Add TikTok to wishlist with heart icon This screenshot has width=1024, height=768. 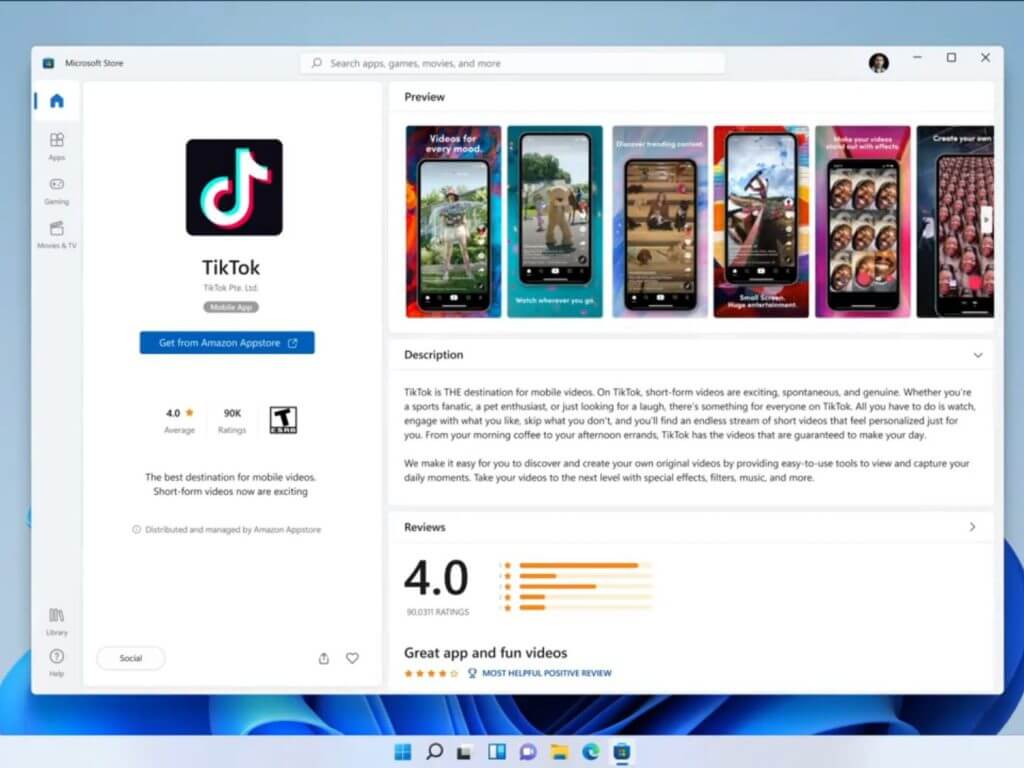353,658
